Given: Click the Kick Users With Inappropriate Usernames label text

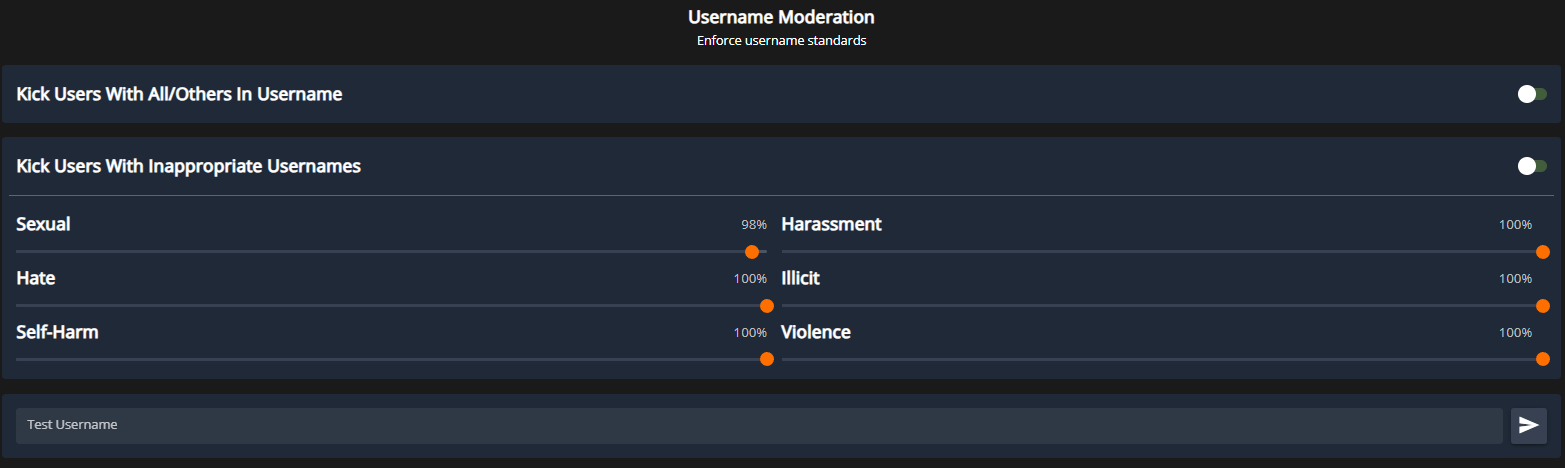Looking at the screenshot, I should tap(188, 166).
